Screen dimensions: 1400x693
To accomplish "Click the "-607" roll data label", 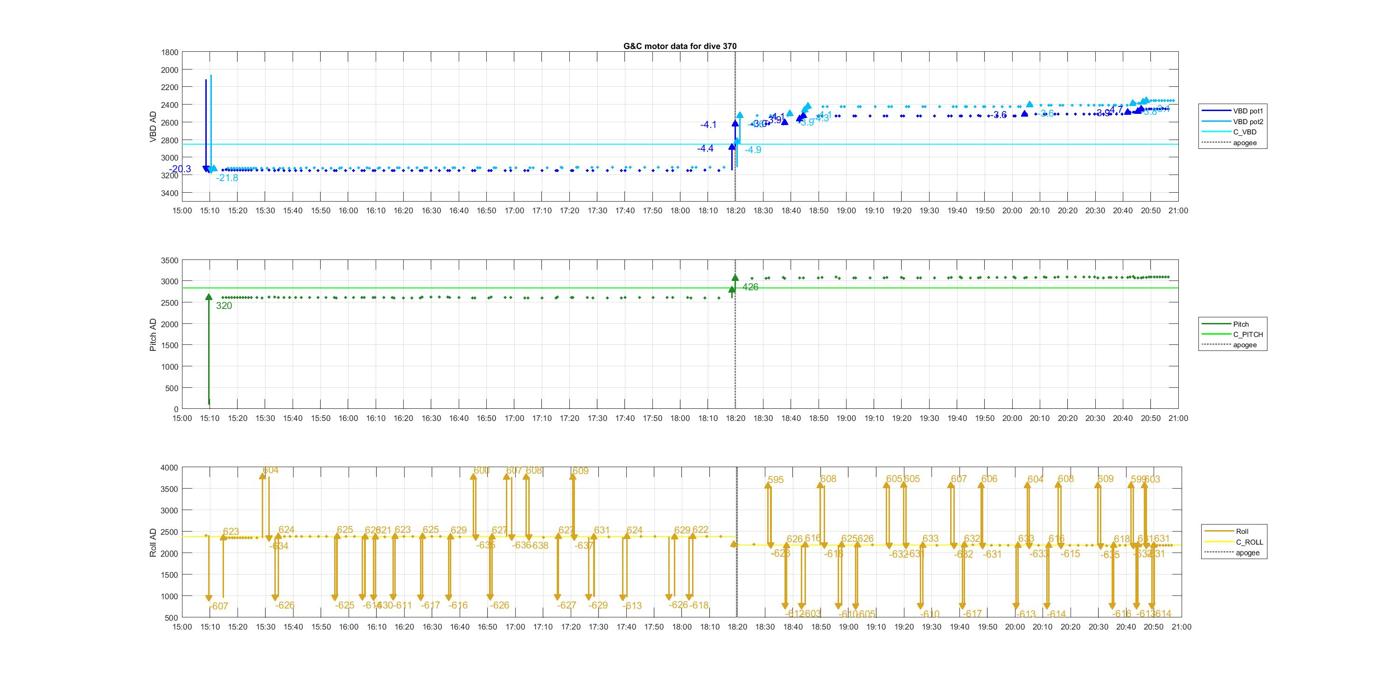I will [218, 606].
